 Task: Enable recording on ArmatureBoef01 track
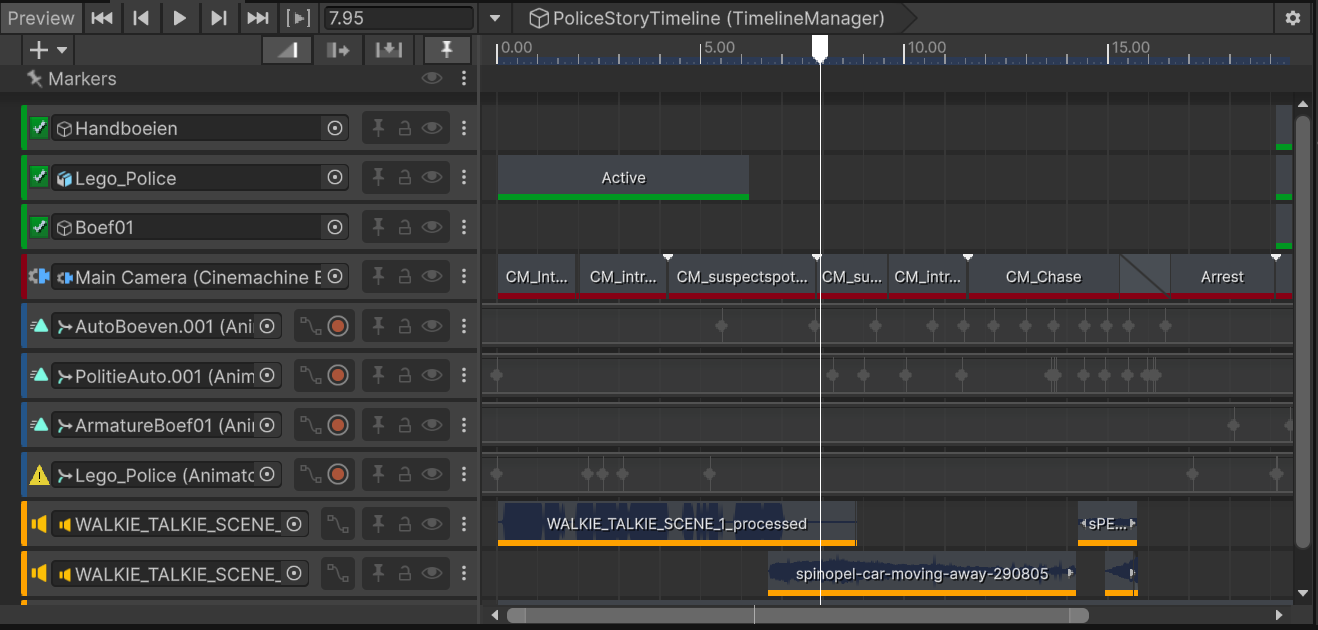(338, 425)
